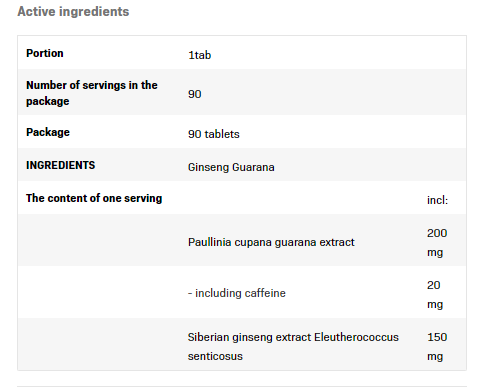
Task: Select Siberian ginseng extract Eleutherococcus text
Action: (293, 337)
